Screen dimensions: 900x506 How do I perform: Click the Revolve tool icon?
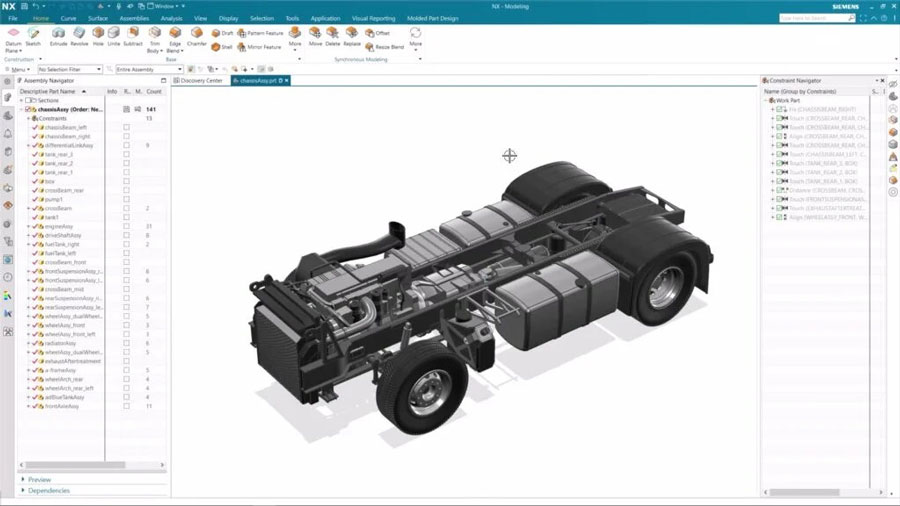tap(79, 34)
